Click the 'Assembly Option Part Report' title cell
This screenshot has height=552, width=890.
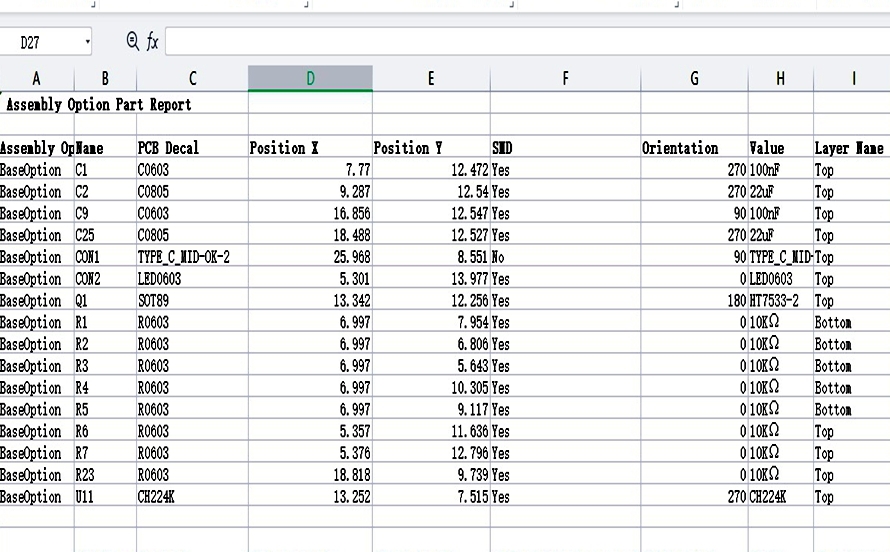[x=100, y=104]
